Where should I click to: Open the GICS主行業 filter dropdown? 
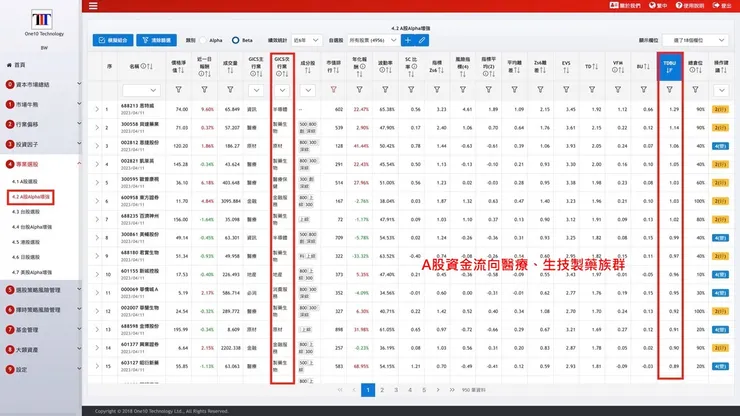[256, 90]
